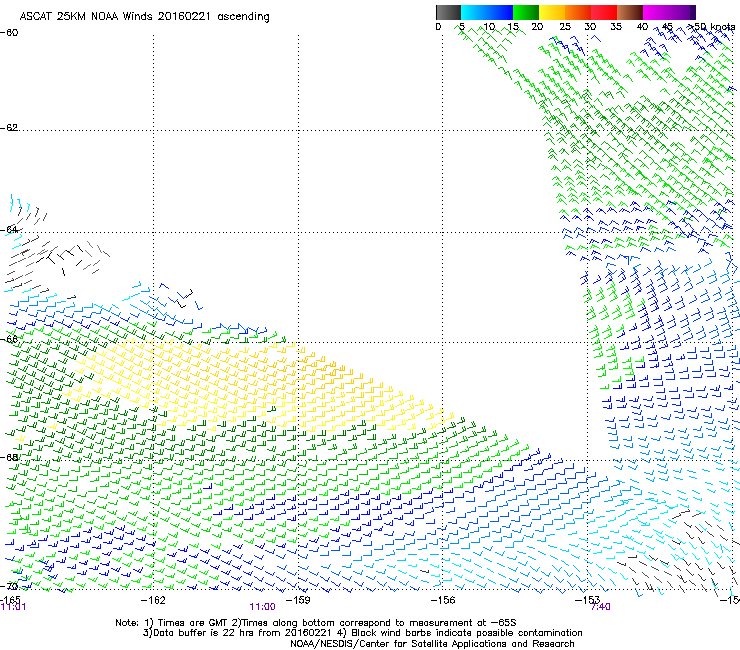Select the cyan-to-blue 5–15 knot legend segment

(x=487, y=12)
